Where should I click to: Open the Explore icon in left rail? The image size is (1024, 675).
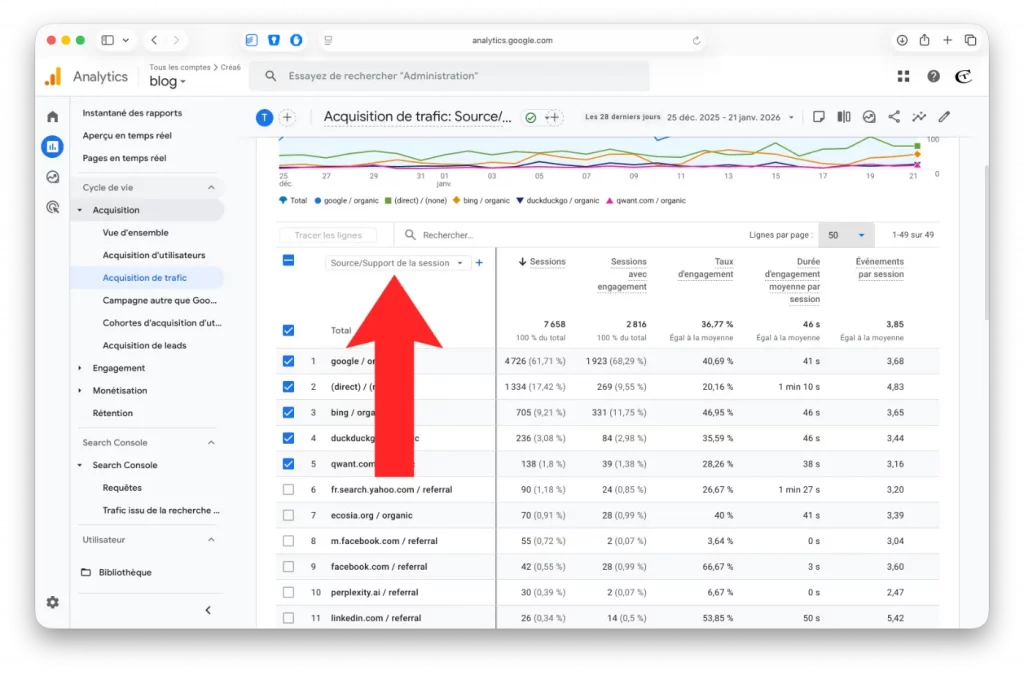[52, 177]
